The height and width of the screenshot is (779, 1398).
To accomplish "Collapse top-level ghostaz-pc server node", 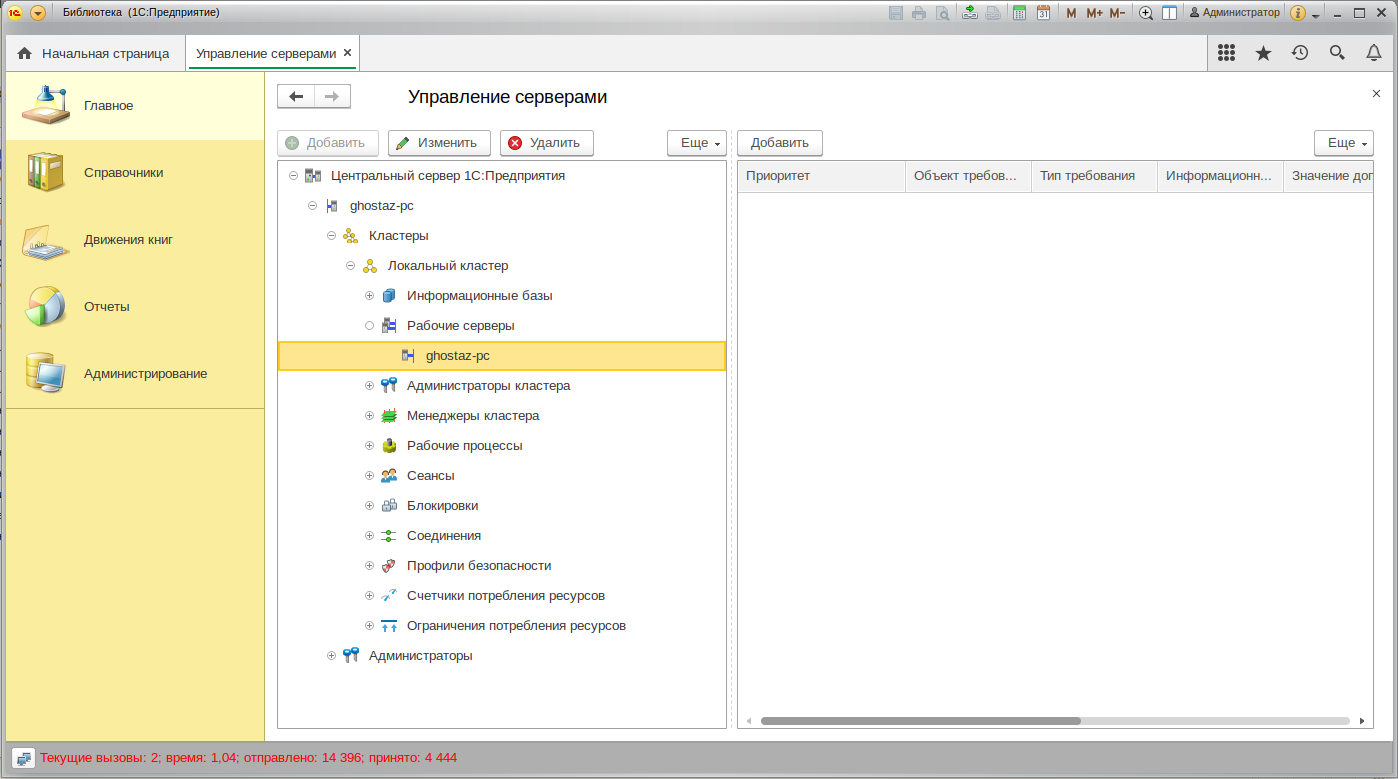I will pos(312,206).
